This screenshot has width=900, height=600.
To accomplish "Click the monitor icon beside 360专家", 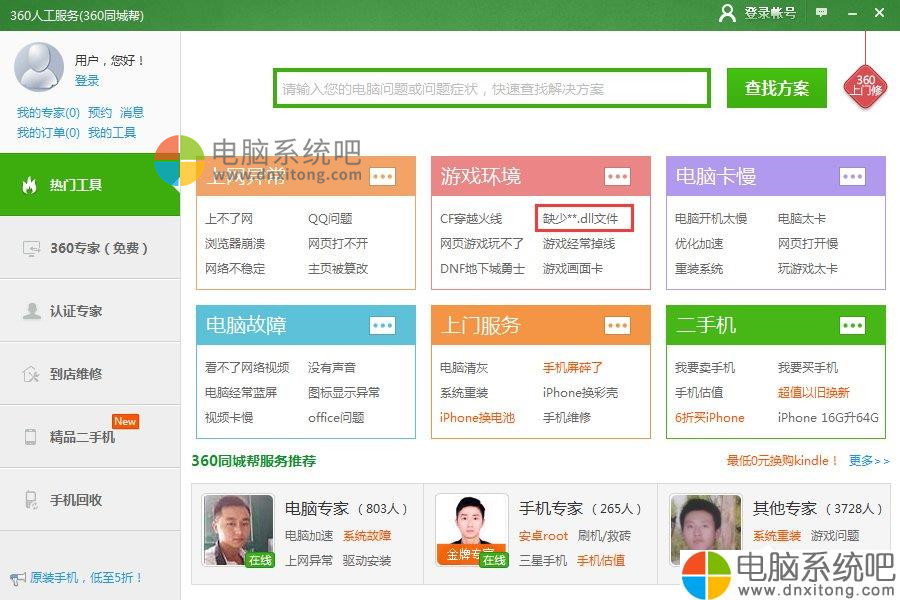I will [x=31, y=249].
